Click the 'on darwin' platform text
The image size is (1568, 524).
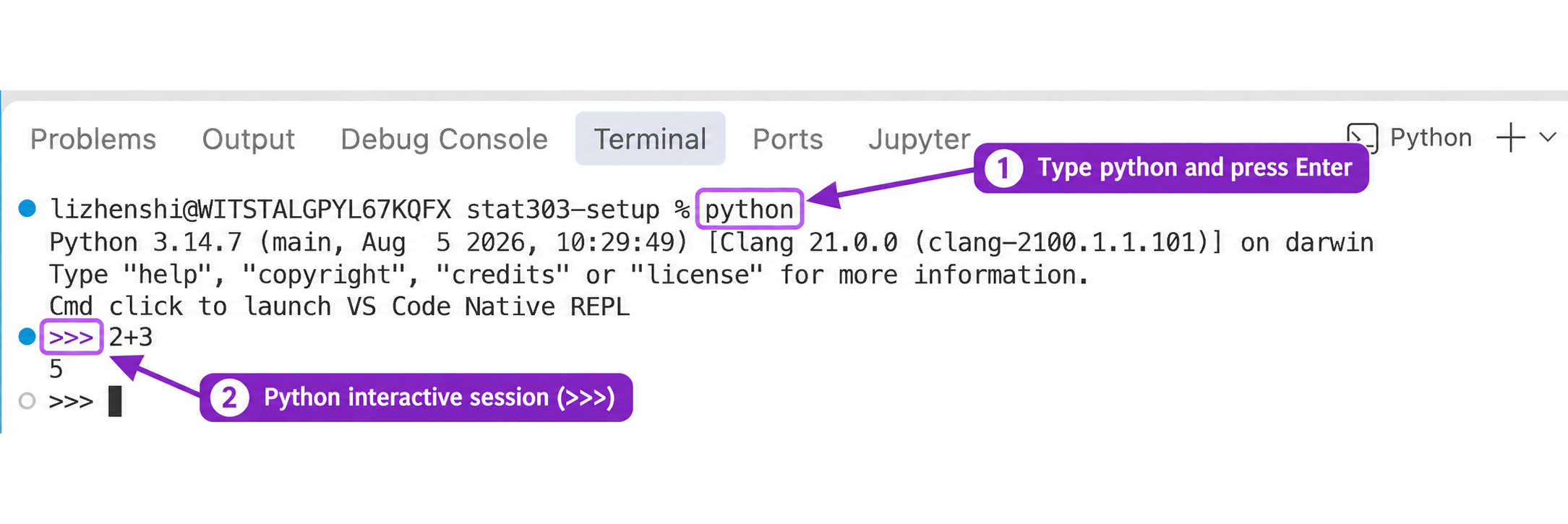[x=1307, y=242]
